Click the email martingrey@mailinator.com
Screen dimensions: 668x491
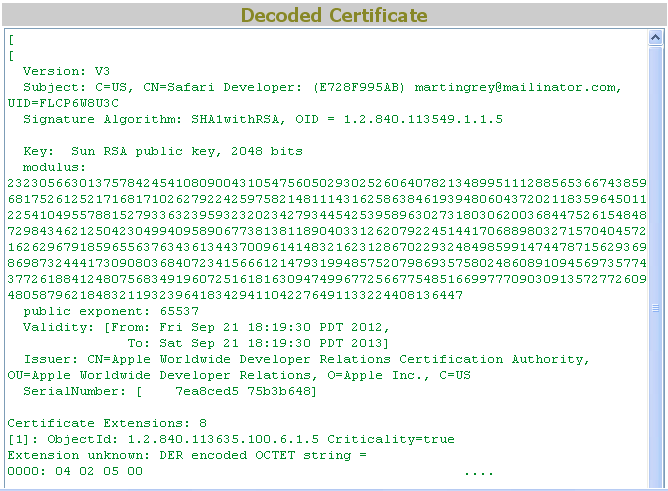515,87
